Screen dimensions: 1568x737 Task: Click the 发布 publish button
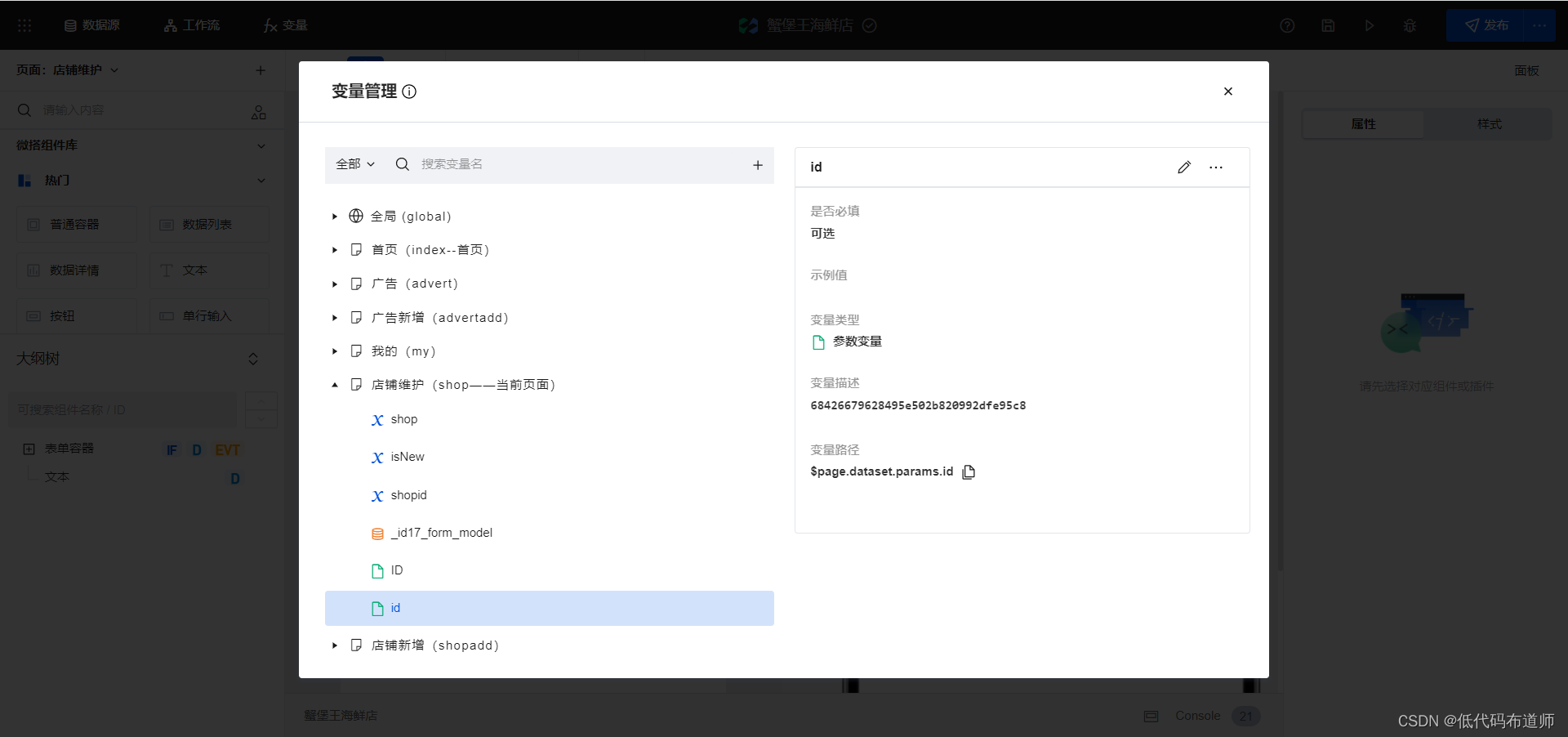(x=1486, y=25)
